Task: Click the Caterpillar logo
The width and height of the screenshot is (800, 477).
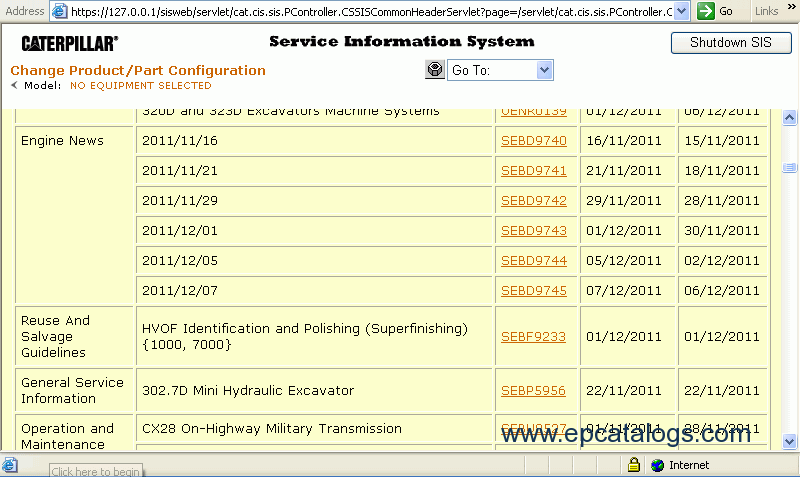Action: [x=69, y=44]
